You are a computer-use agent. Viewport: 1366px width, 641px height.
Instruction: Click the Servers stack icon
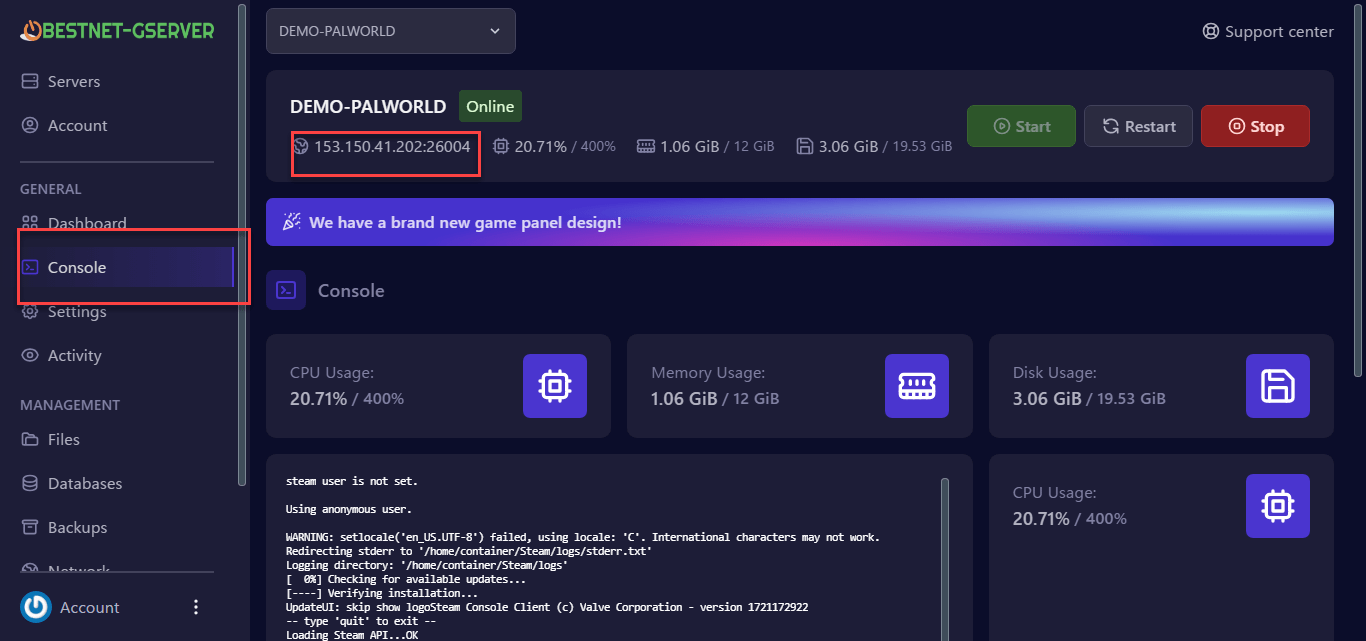[x=30, y=81]
